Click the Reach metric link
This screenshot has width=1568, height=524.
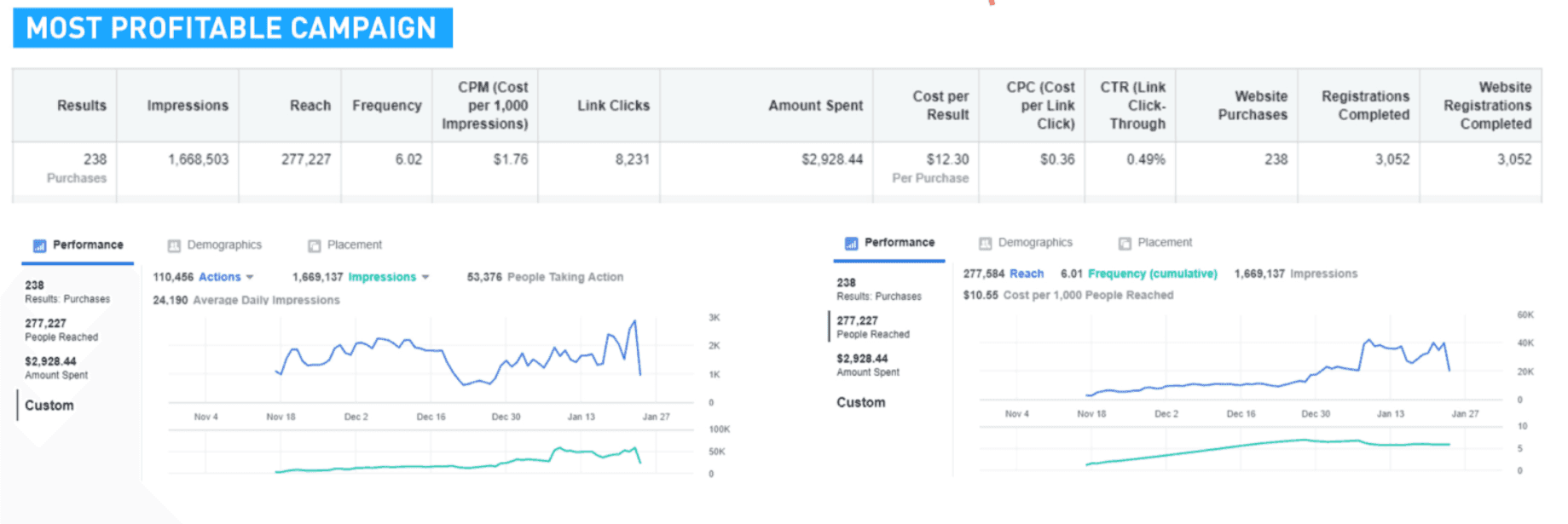(1027, 274)
